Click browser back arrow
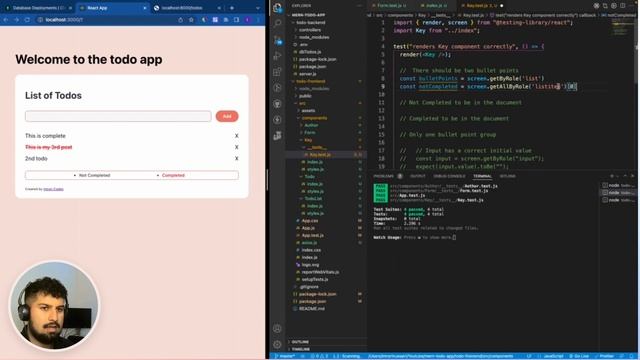This screenshot has width=640, height=360. pyautogui.click(x=6, y=20)
